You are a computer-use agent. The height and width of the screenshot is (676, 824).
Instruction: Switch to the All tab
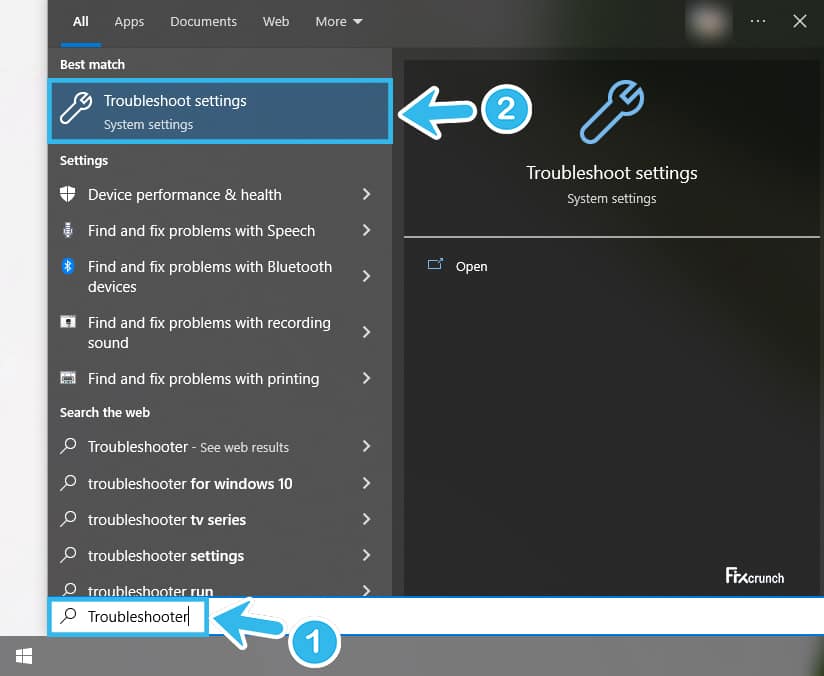80,22
